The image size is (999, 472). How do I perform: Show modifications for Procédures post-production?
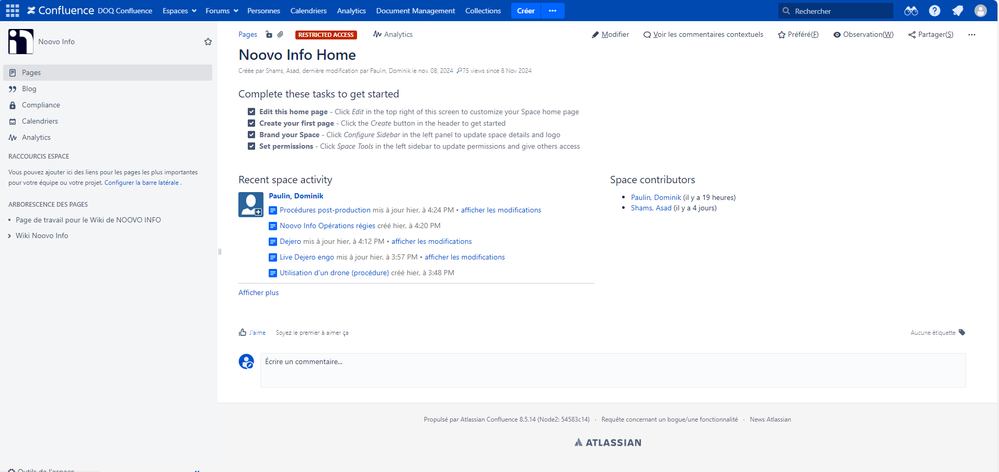point(501,210)
